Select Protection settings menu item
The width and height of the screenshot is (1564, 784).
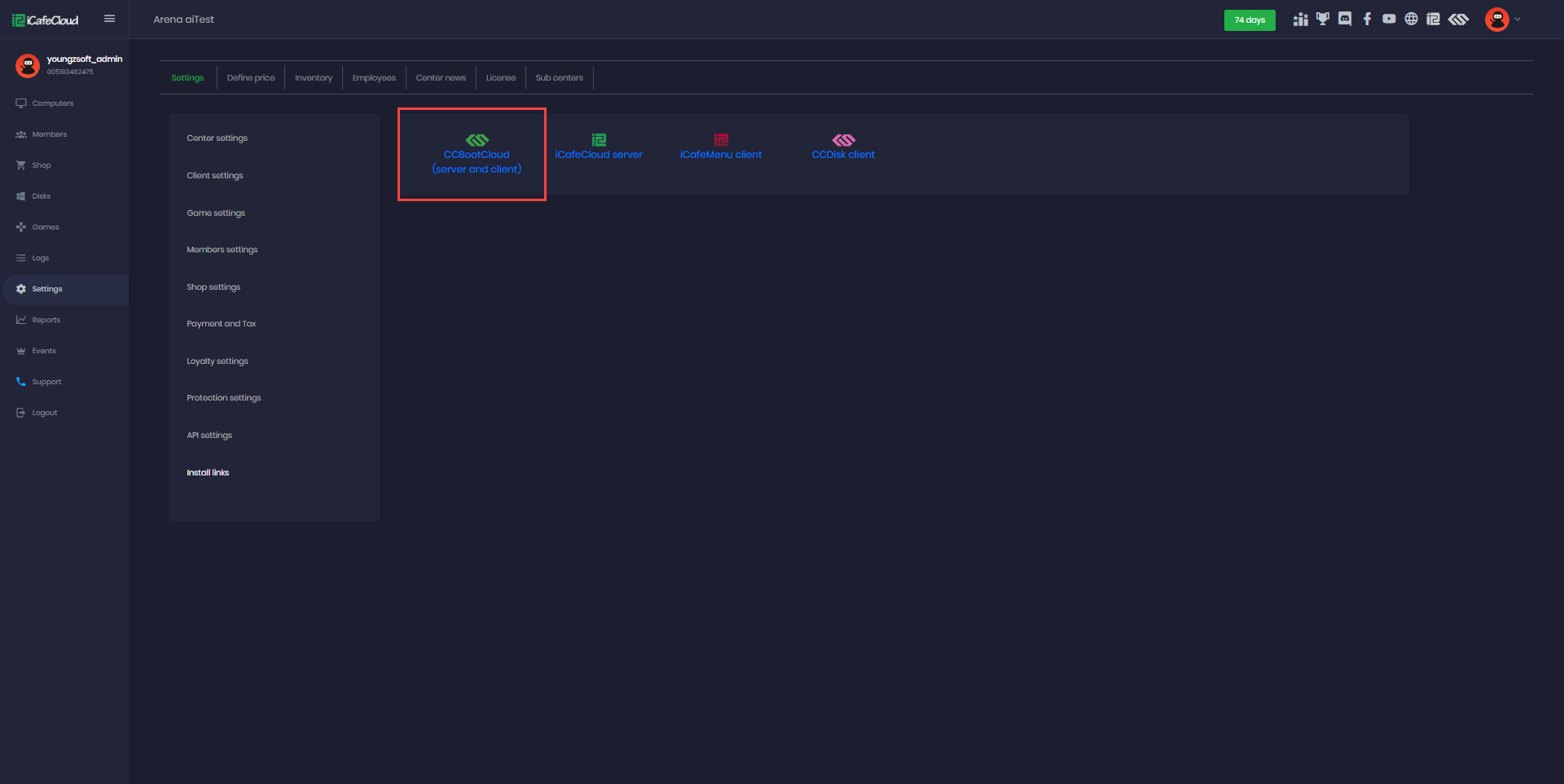click(224, 398)
